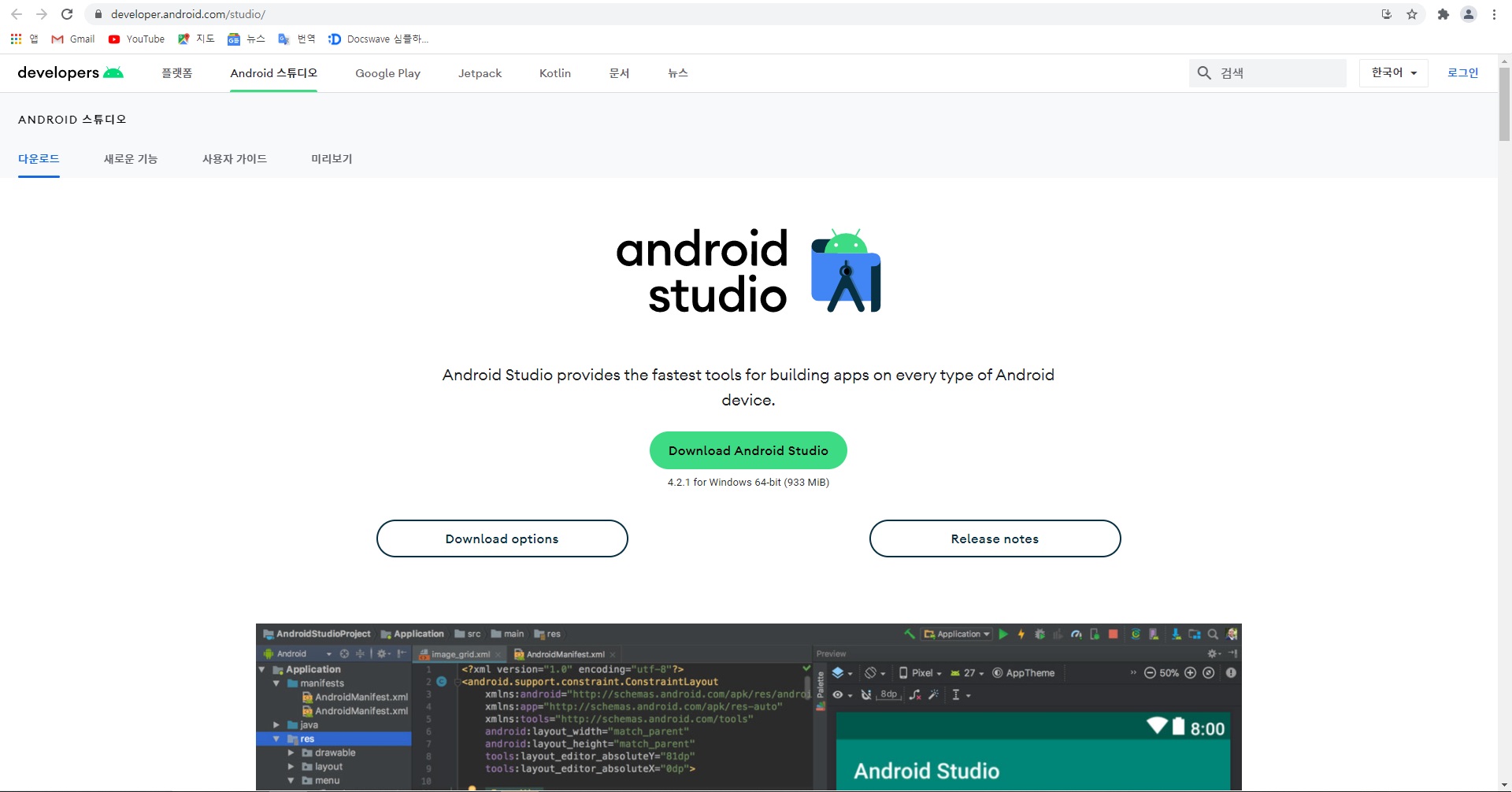Click the 로그인 sign-in link
The image size is (1512, 792).
coord(1462,72)
